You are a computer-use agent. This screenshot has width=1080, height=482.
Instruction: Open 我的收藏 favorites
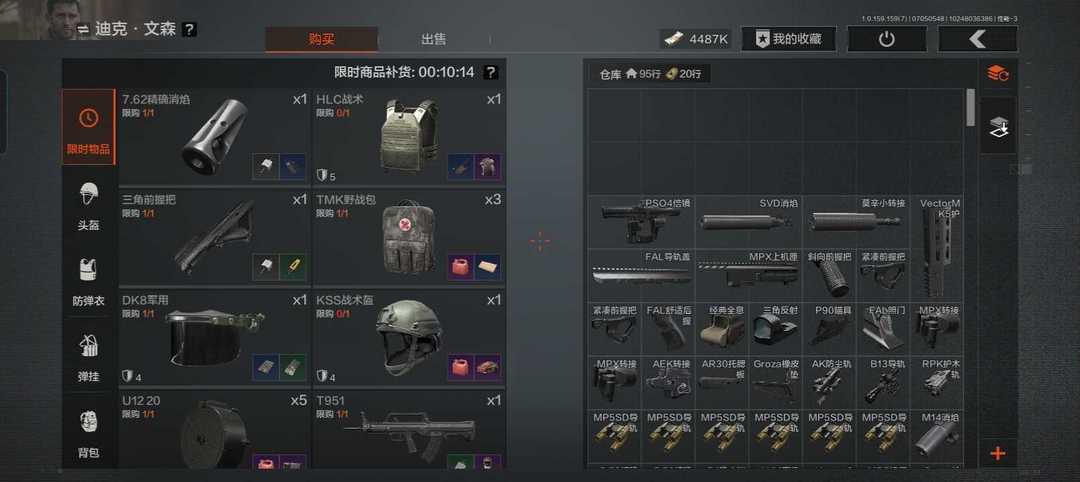pyautogui.click(x=789, y=39)
